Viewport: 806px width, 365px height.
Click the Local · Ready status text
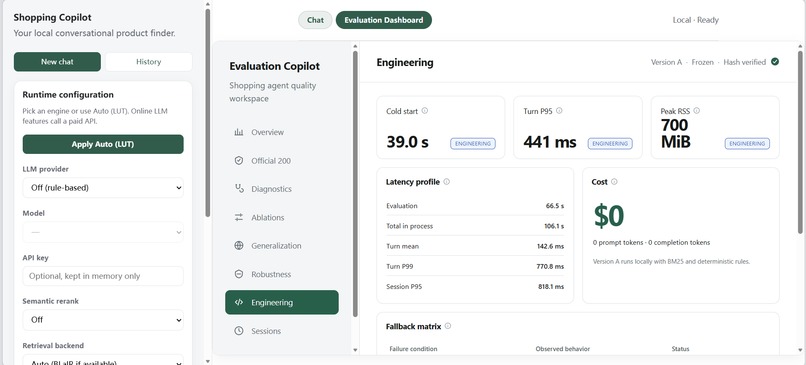click(x=695, y=20)
